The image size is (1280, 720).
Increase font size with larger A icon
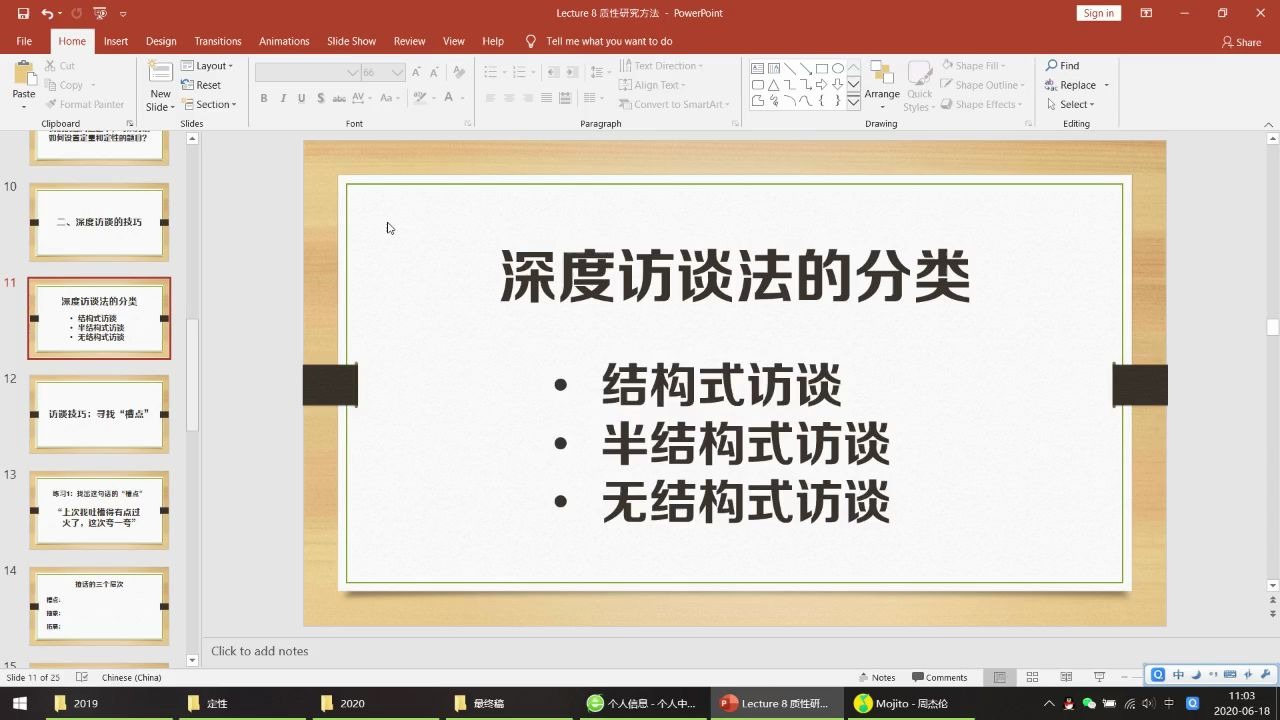tap(417, 72)
